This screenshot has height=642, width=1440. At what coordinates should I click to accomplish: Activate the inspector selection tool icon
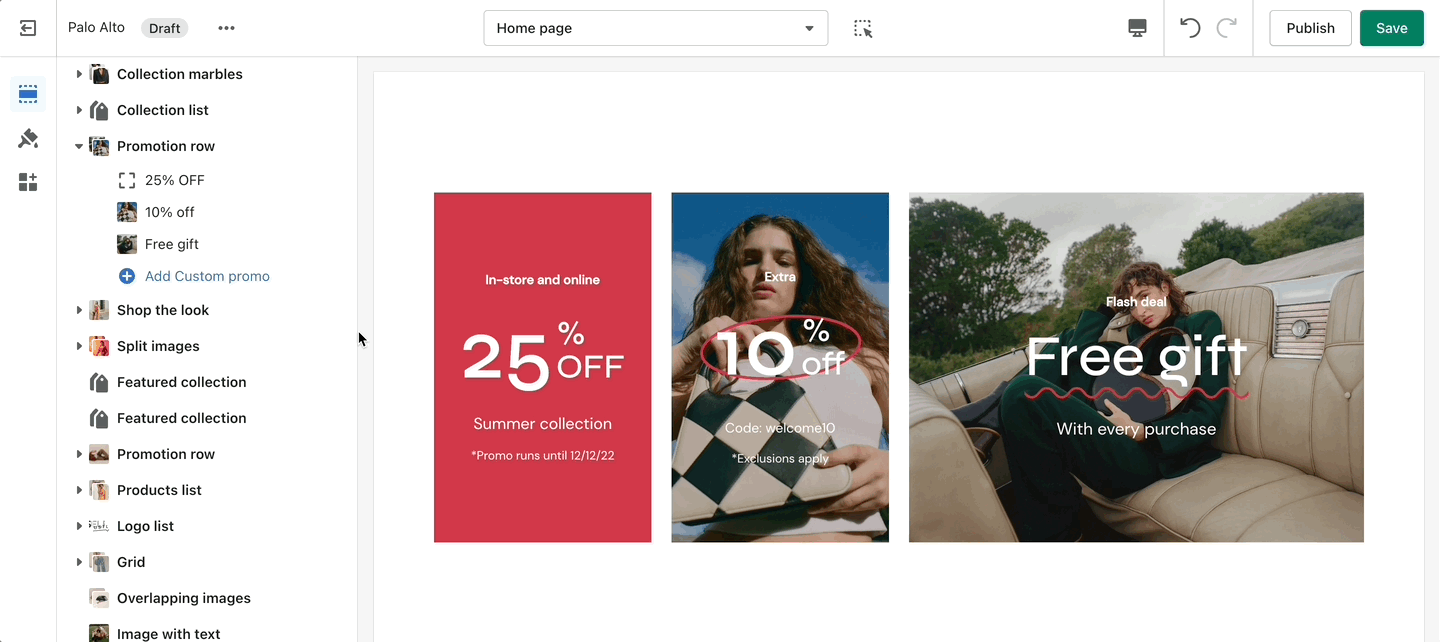click(863, 28)
